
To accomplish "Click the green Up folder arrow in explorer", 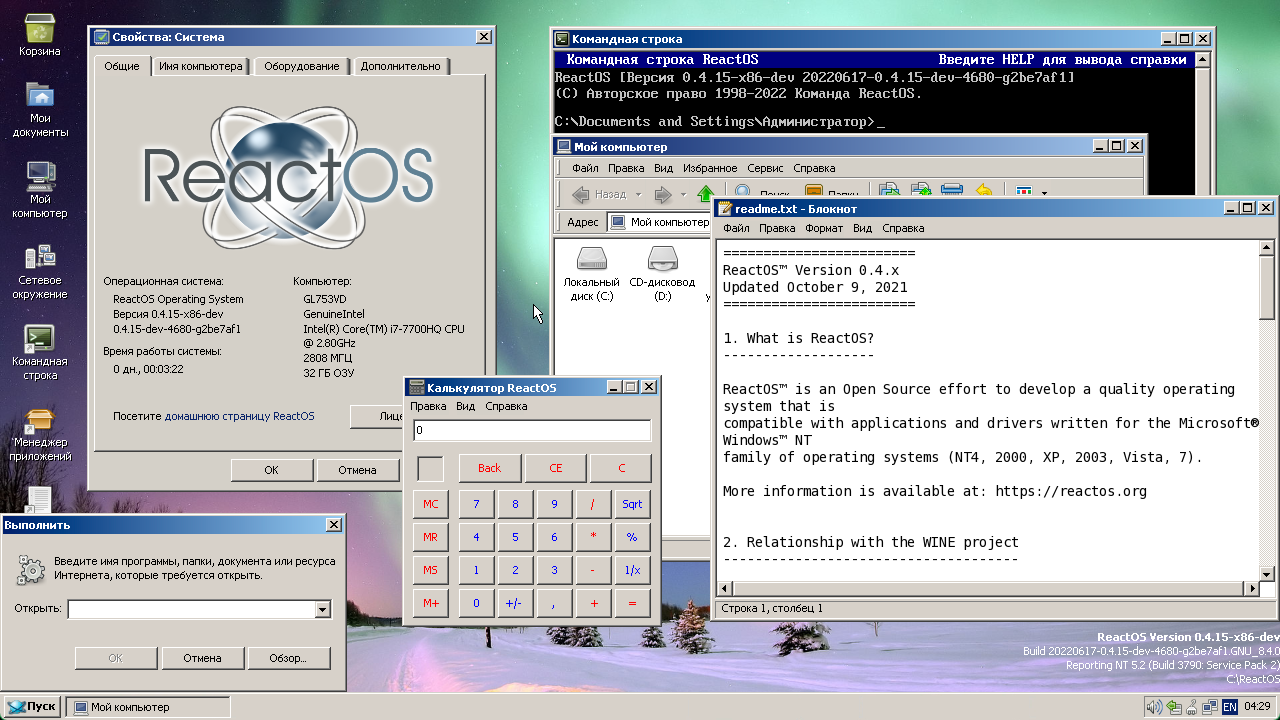I will tap(706, 194).
